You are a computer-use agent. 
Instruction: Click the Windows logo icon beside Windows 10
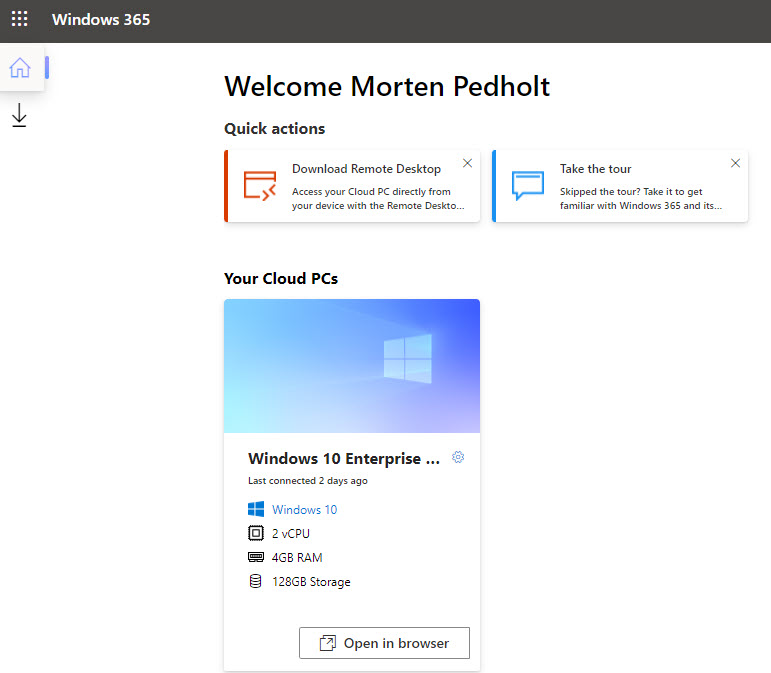[256, 509]
